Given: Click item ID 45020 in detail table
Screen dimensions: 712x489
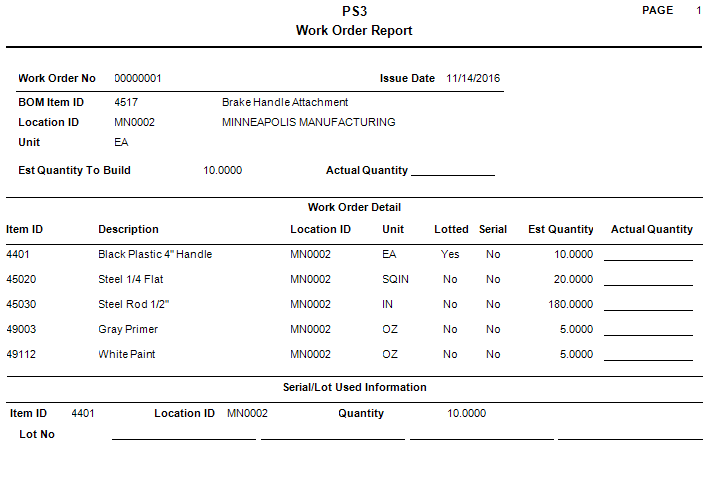Looking at the screenshot, I should 22,279.
